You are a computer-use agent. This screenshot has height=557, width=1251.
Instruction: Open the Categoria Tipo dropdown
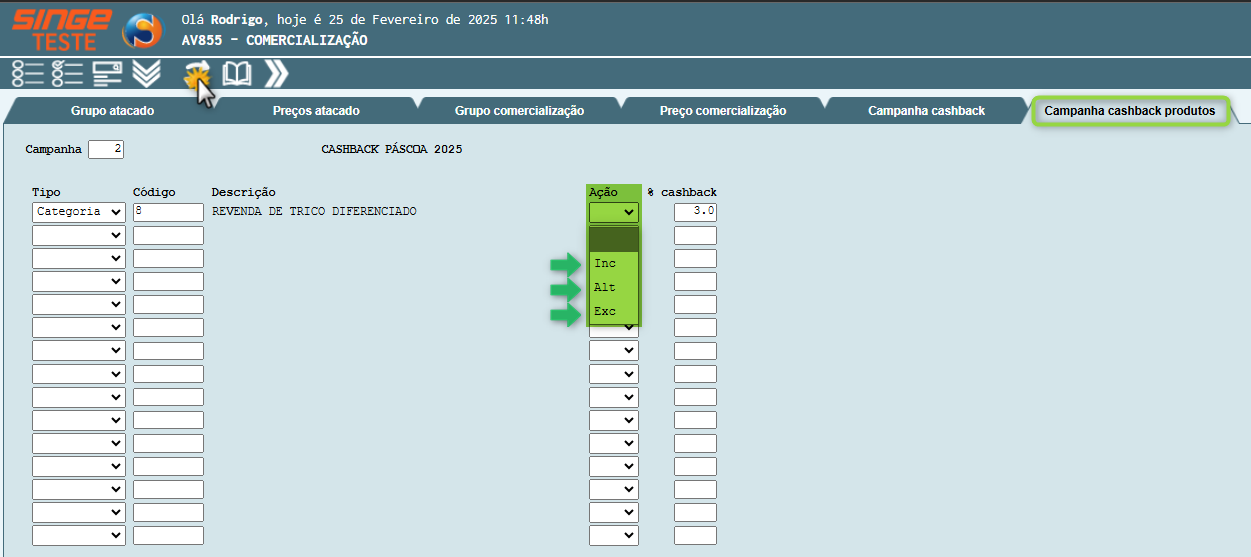click(x=79, y=212)
